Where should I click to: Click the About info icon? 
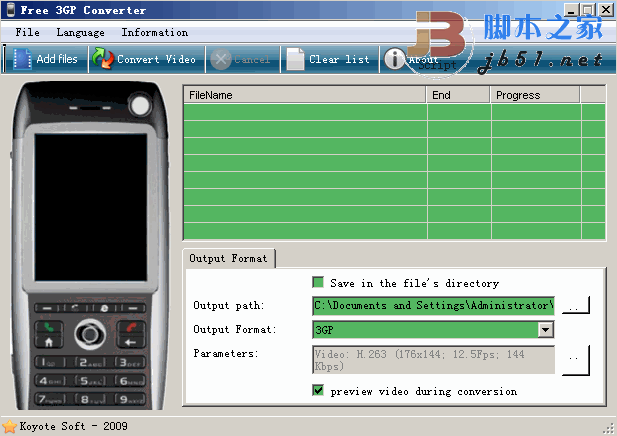[x=395, y=59]
